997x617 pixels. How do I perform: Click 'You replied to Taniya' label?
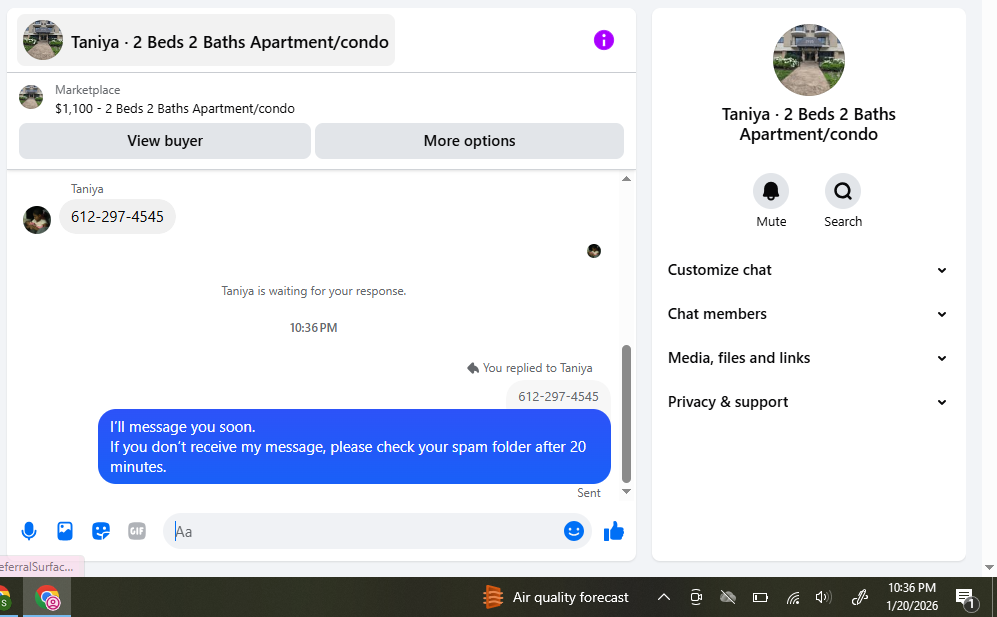pyautogui.click(x=537, y=368)
